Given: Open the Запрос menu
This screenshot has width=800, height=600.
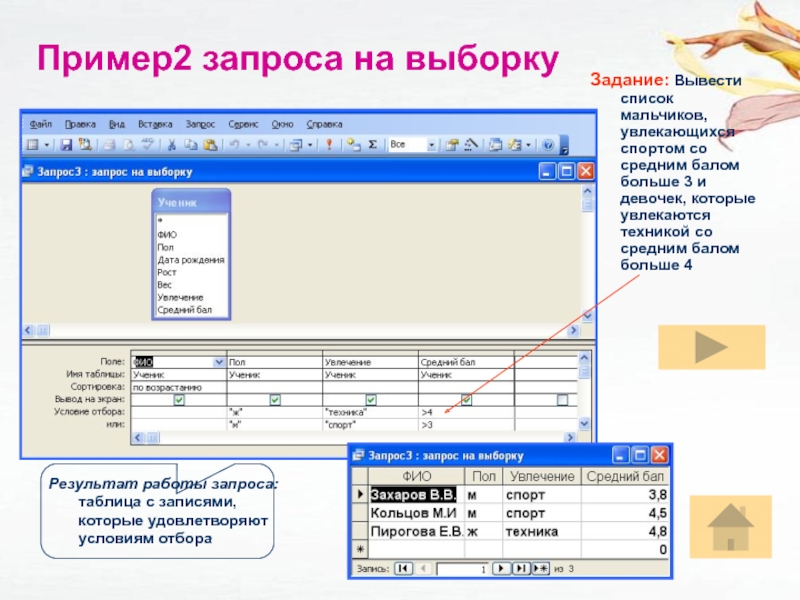Looking at the screenshot, I should [200, 124].
